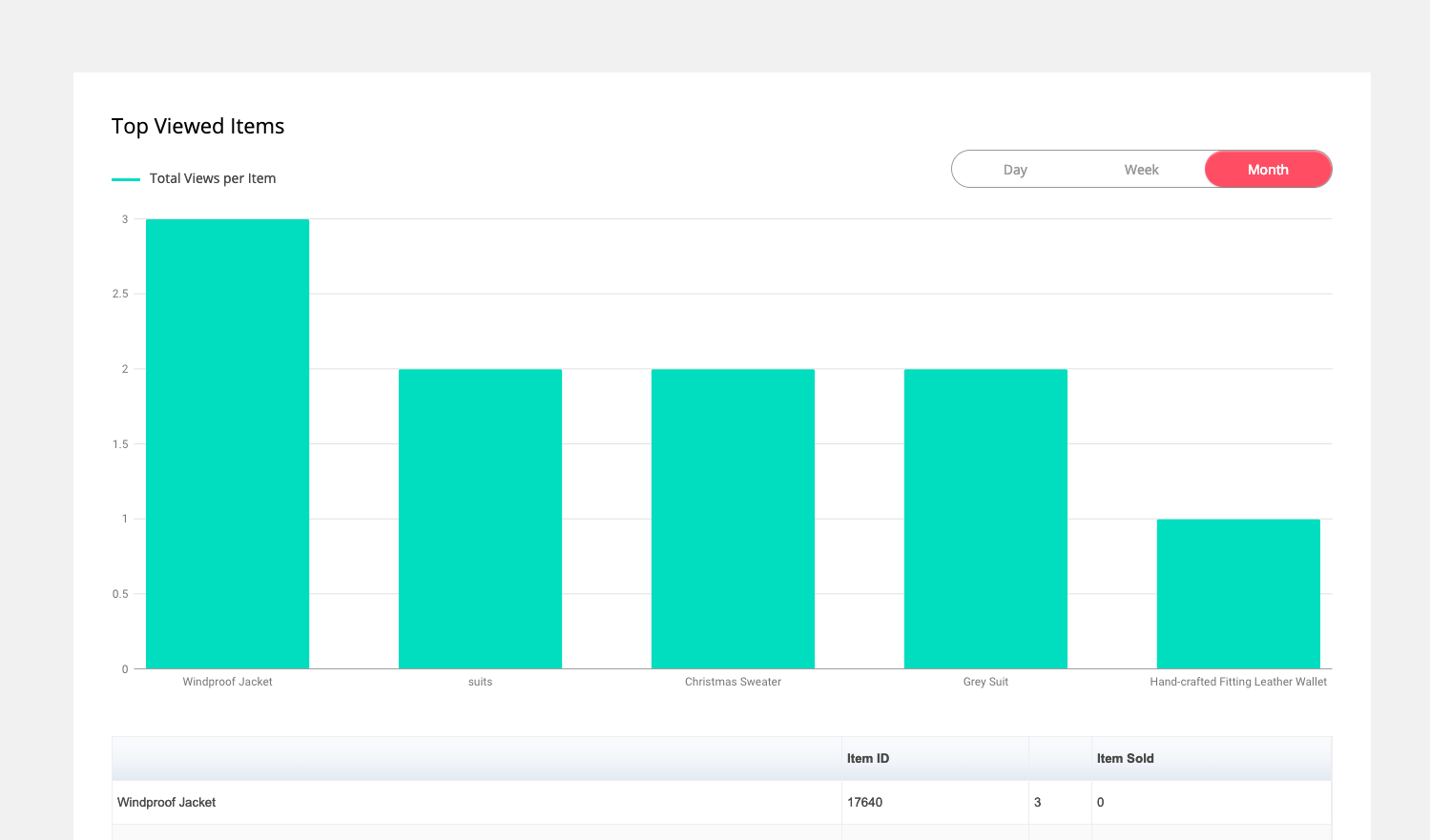Select the Week time range
This screenshot has height=840, width=1430.
pyautogui.click(x=1141, y=170)
